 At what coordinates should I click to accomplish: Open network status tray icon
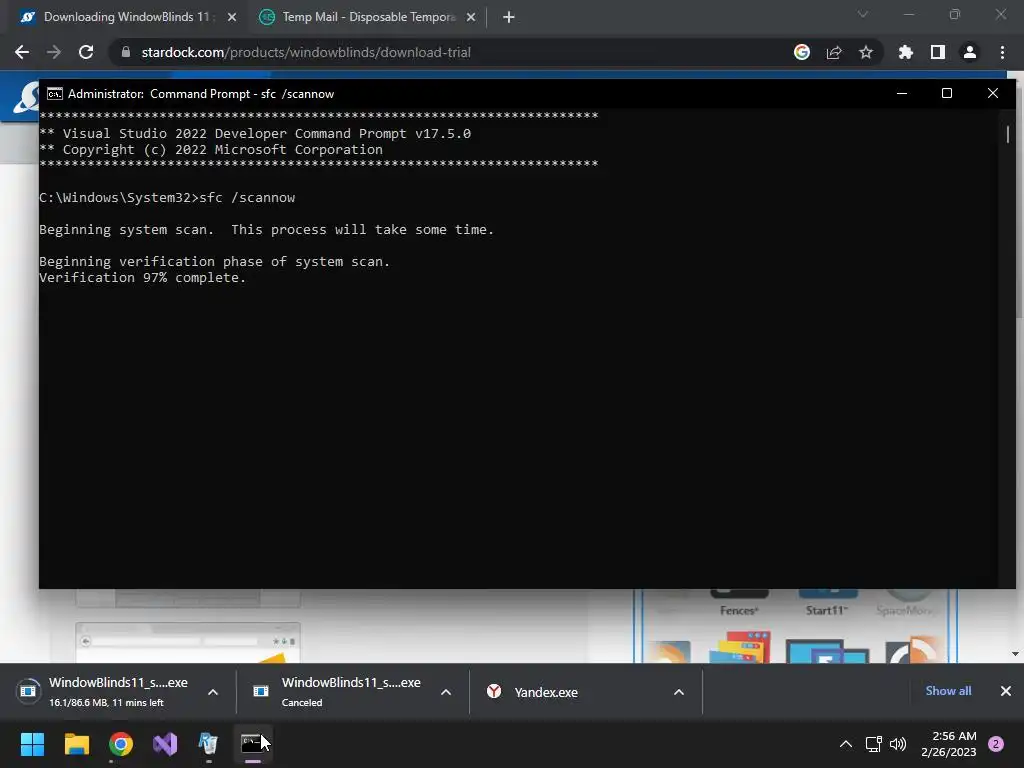tap(873, 744)
